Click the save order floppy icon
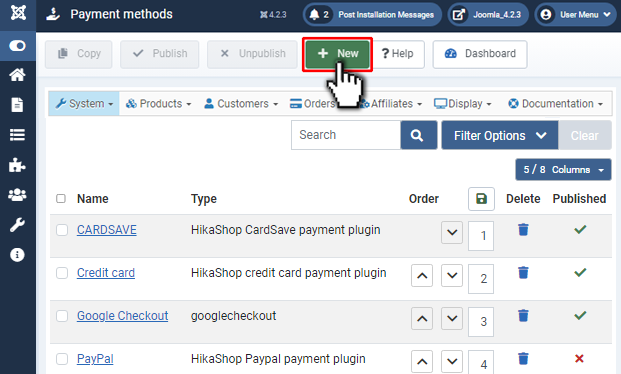621x374 pixels. point(481,199)
